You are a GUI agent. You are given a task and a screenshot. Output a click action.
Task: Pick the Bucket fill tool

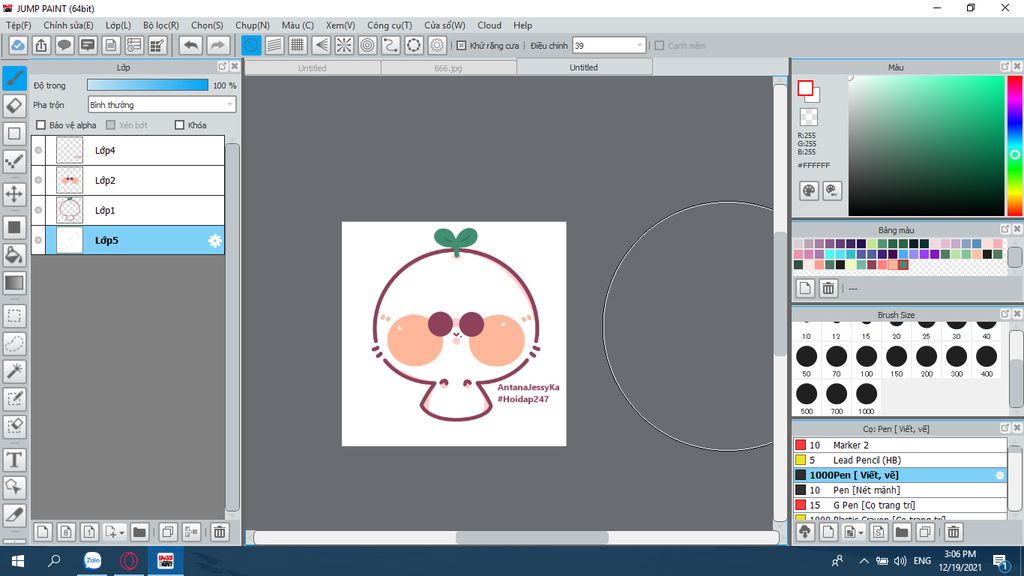(14, 255)
